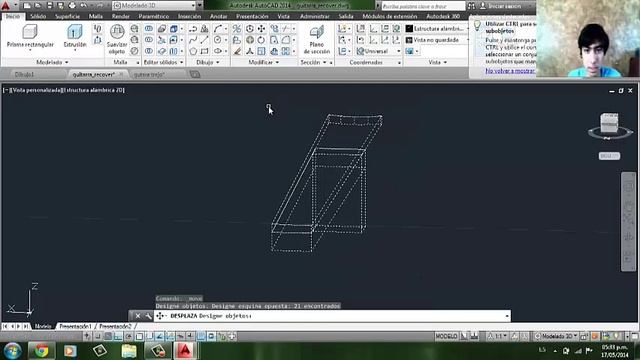This screenshot has width=640, height=360.
Task: Click the Print icon in quick access
Action: point(72,6)
